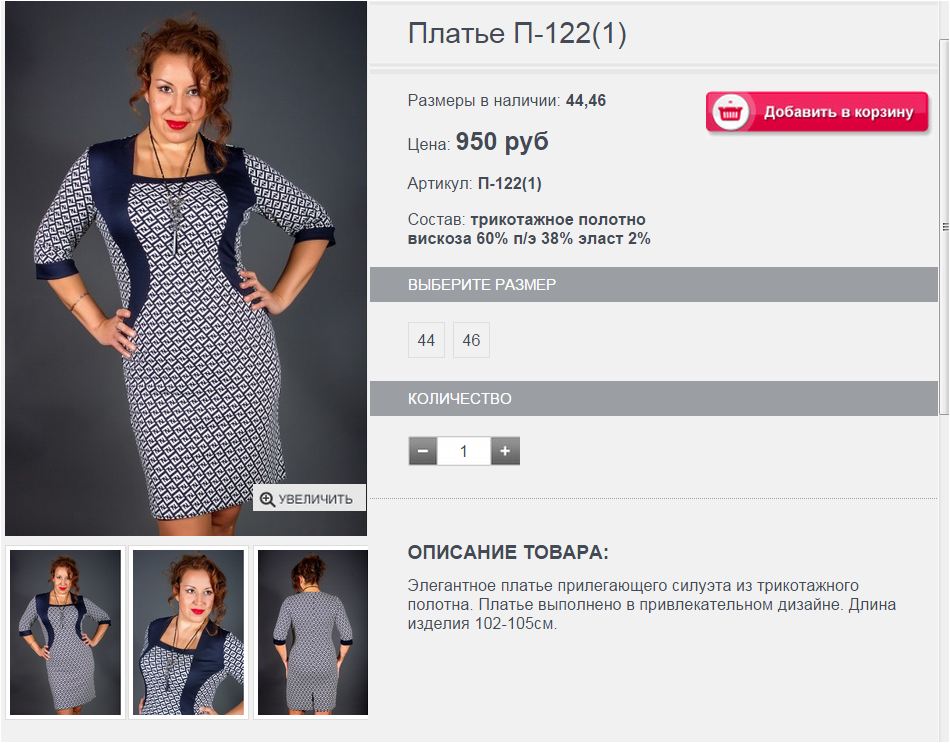
Task: Select size 46
Action: point(471,340)
